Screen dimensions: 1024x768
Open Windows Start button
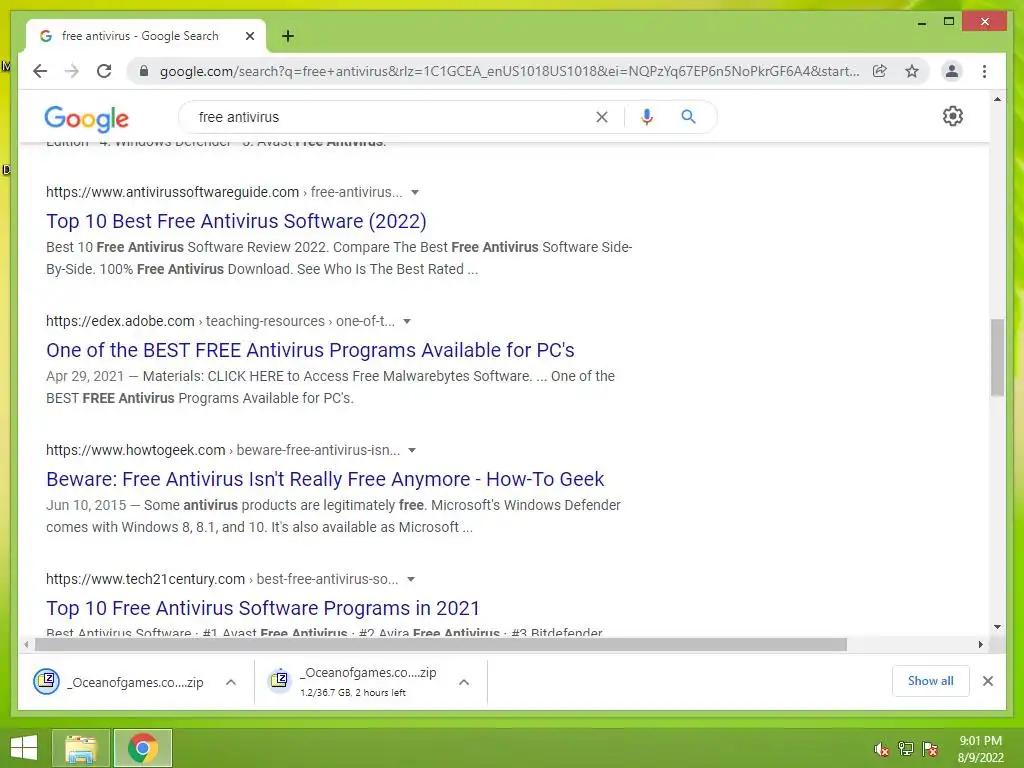(24, 748)
